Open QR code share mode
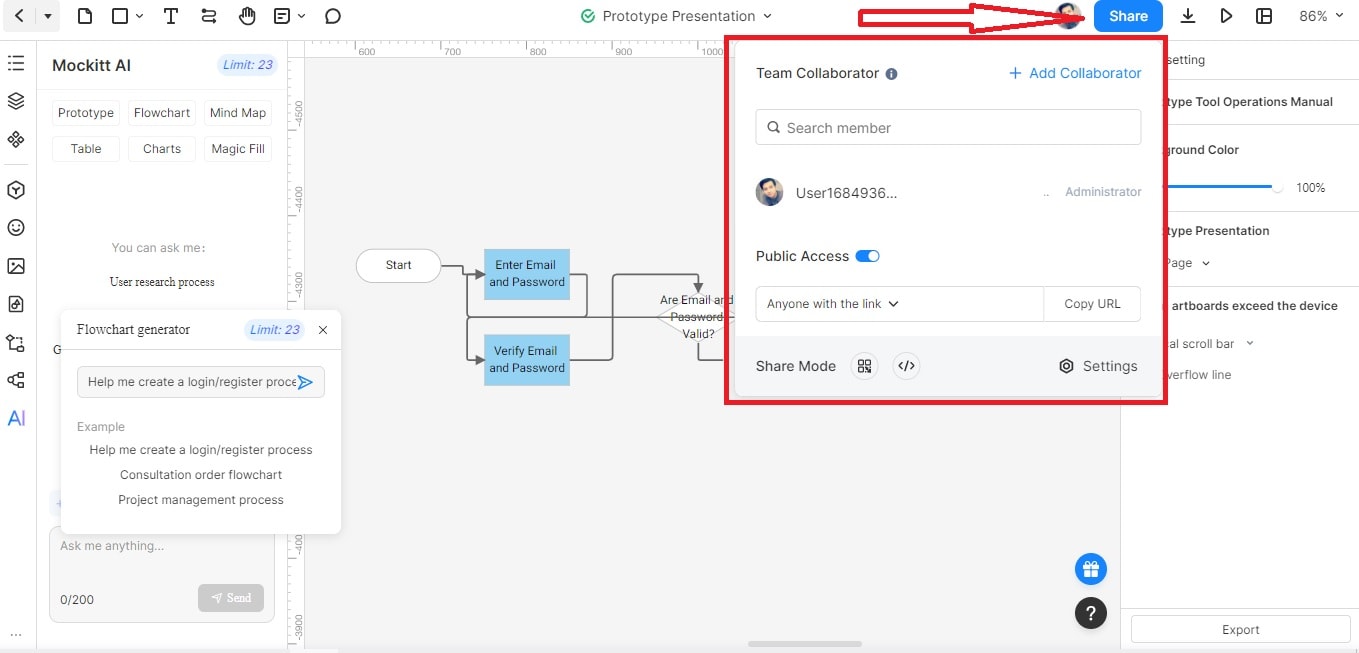Viewport: 1359px width, 653px height. (864, 366)
